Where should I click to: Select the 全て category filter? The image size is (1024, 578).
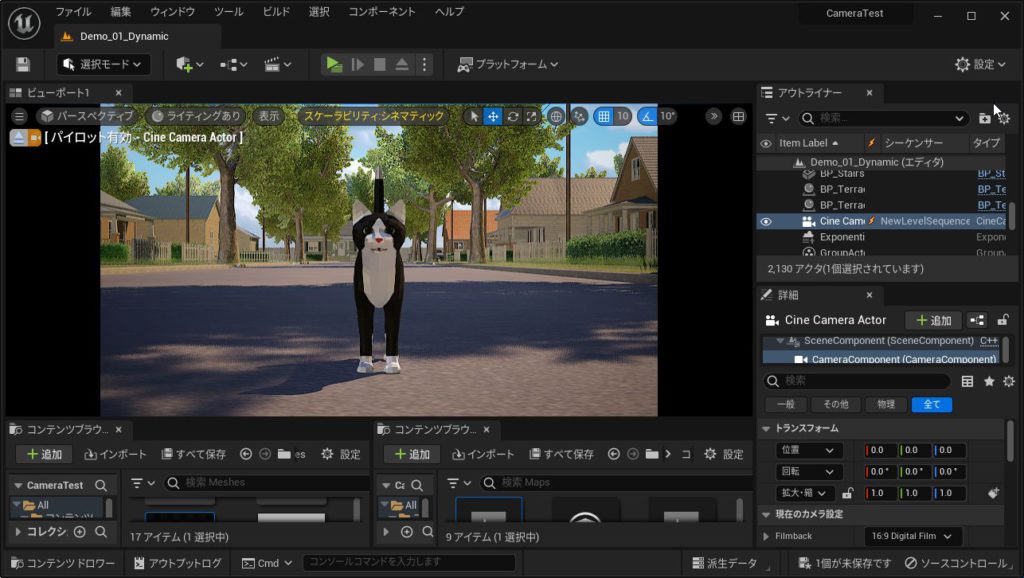(932, 404)
